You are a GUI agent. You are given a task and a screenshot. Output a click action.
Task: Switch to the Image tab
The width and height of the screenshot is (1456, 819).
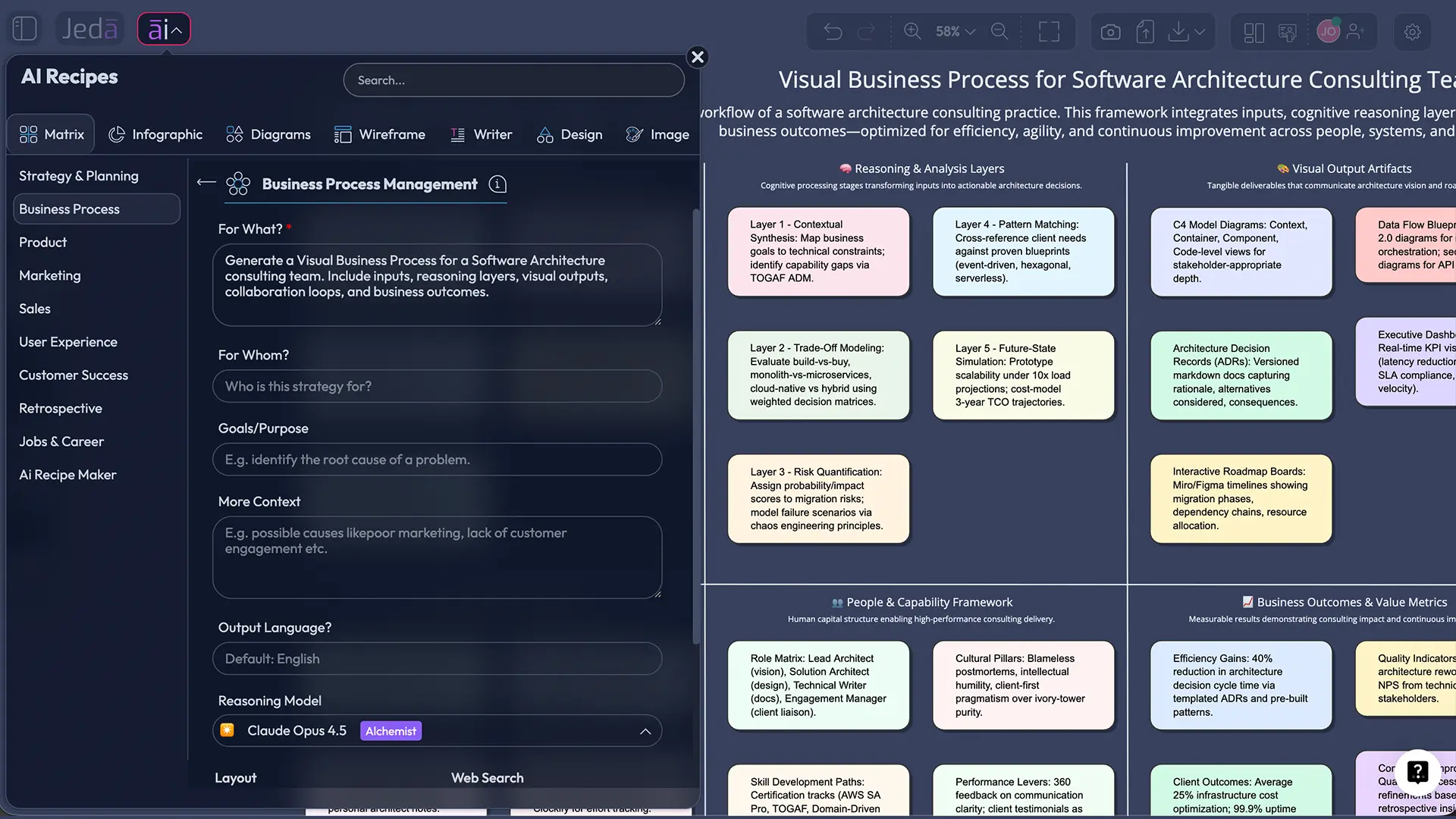point(657,134)
